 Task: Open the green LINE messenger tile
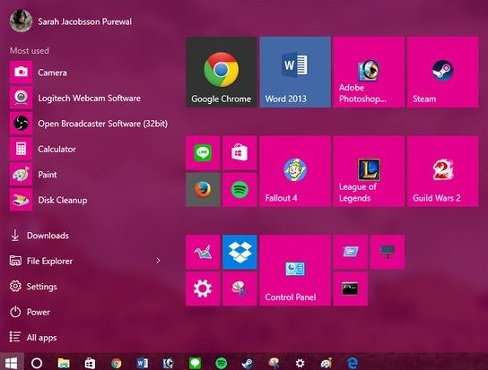click(203, 153)
